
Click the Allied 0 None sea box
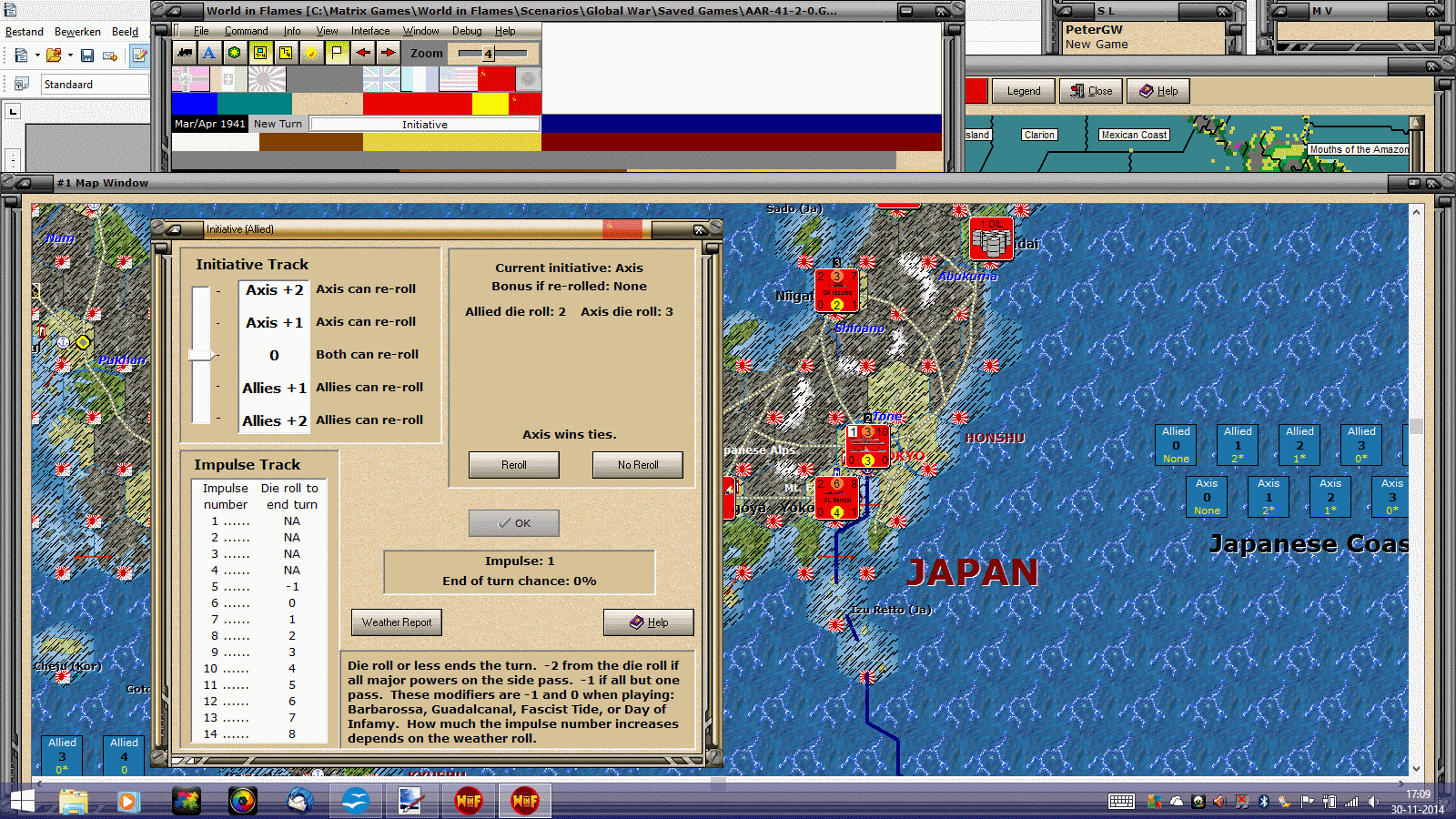pyautogui.click(x=1176, y=445)
